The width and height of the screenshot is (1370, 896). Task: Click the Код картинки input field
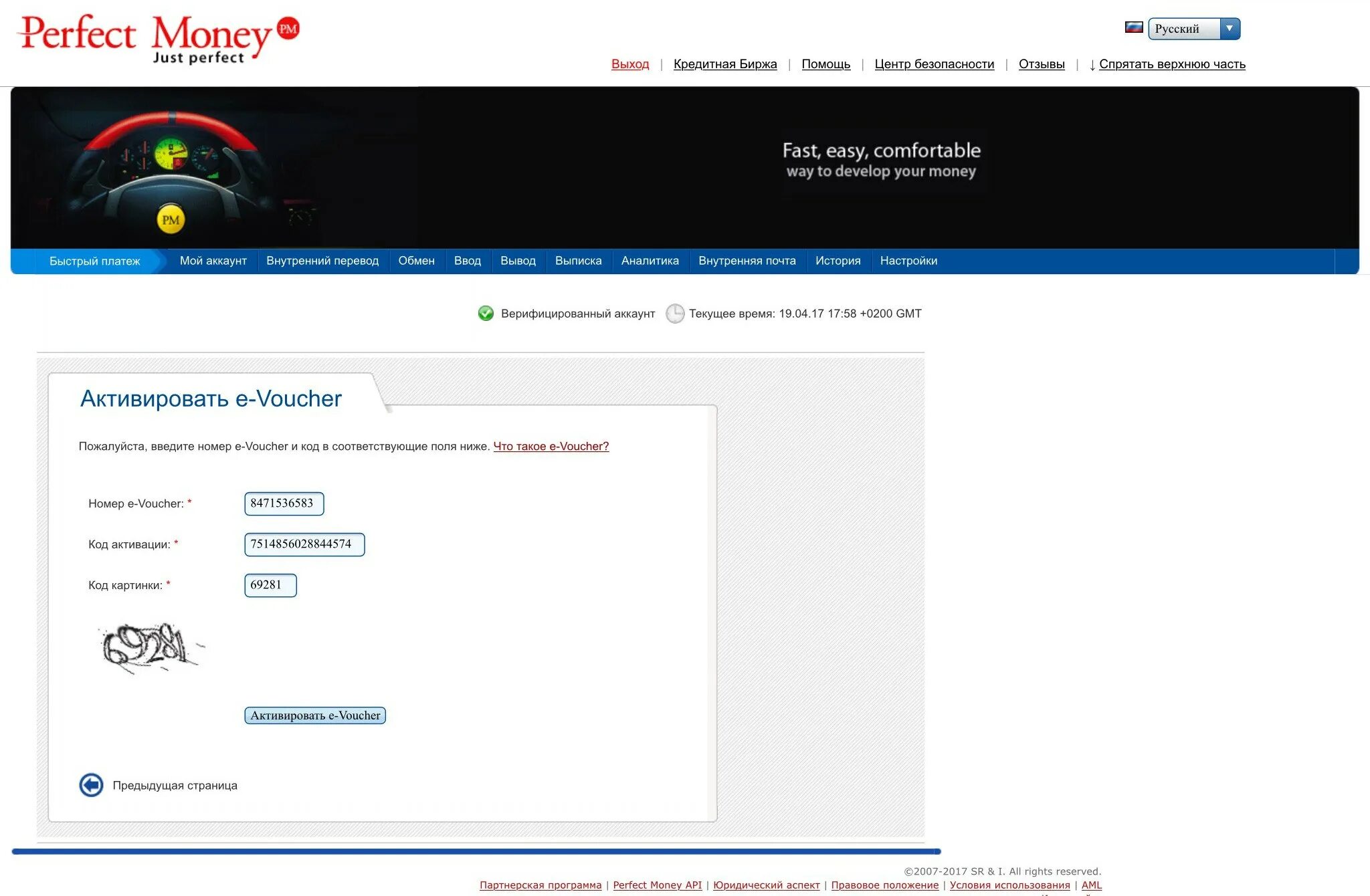click(x=270, y=585)
